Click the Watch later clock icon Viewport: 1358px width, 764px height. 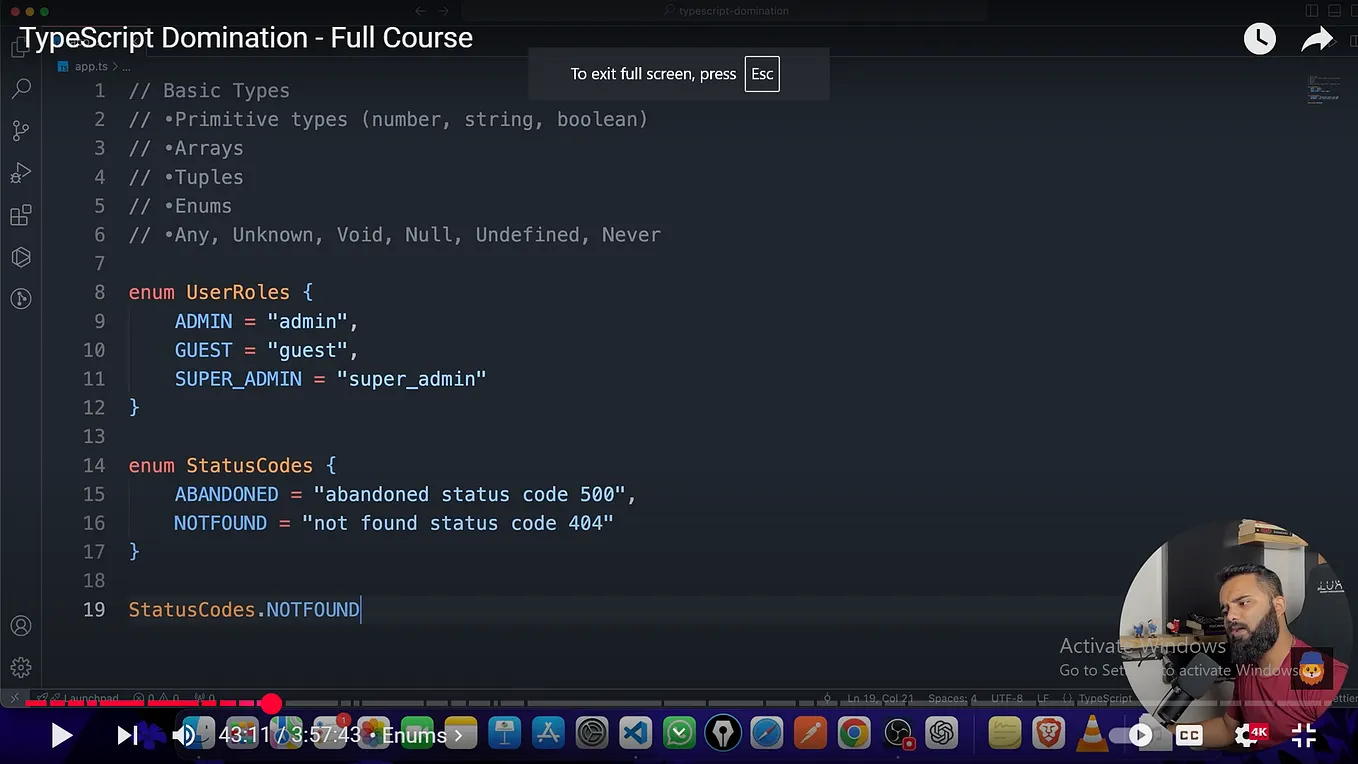(1259, 39)
